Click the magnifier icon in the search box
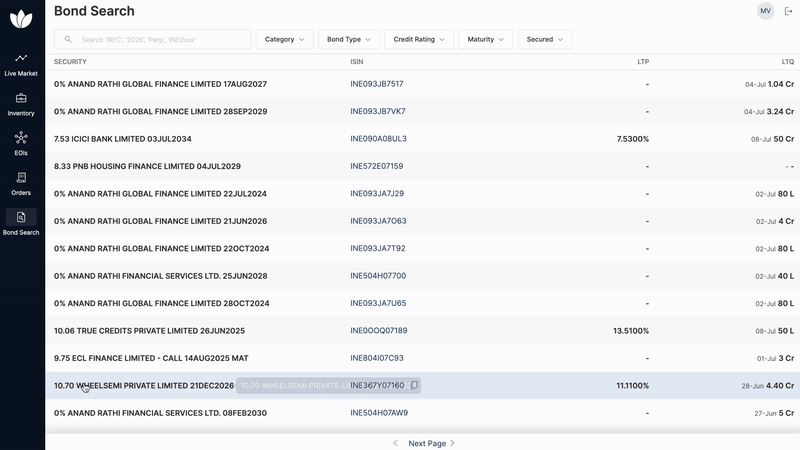The width and height of the screenshot is (800, 450). click(68, 39)
